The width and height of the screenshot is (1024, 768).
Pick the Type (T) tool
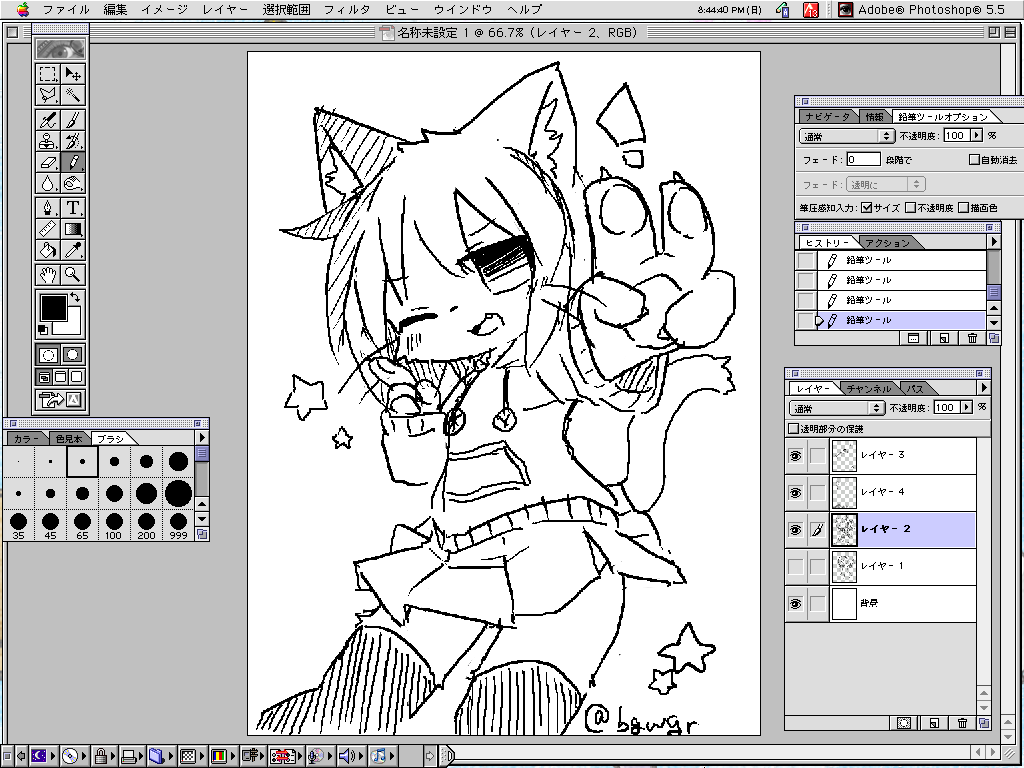pyautogui.click(x=74, y=208)
